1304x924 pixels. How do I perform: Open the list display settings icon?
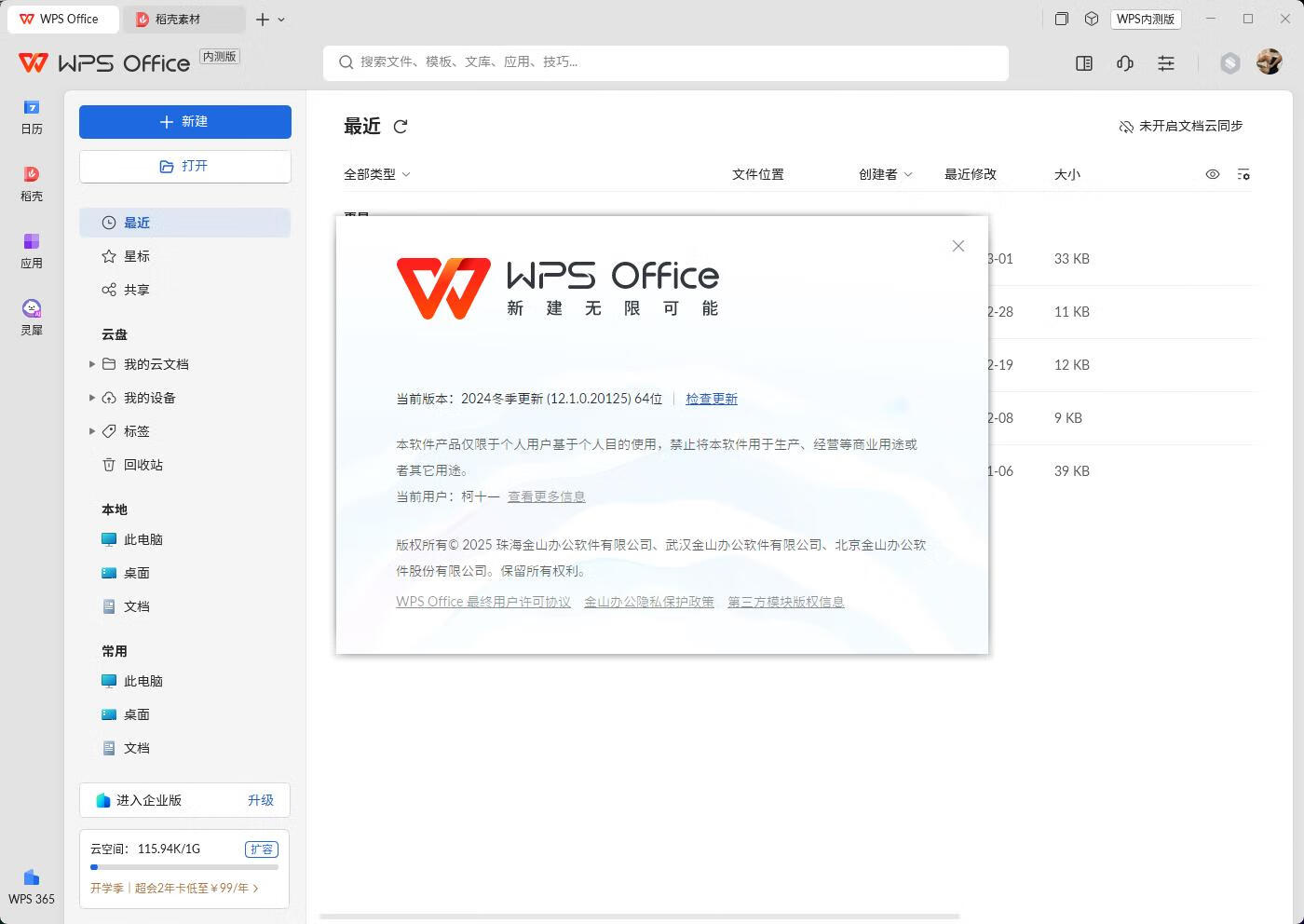[x=1243, y=174]
